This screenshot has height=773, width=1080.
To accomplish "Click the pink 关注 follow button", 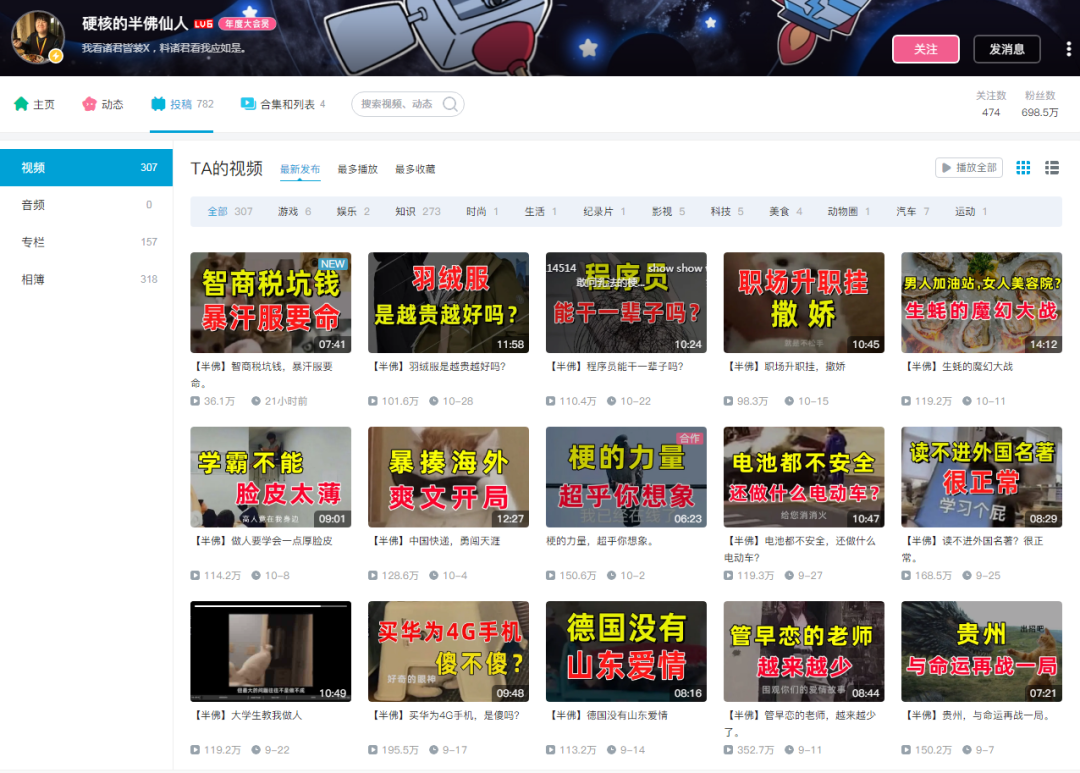I will pyautogui.click(x=926, y=49).
